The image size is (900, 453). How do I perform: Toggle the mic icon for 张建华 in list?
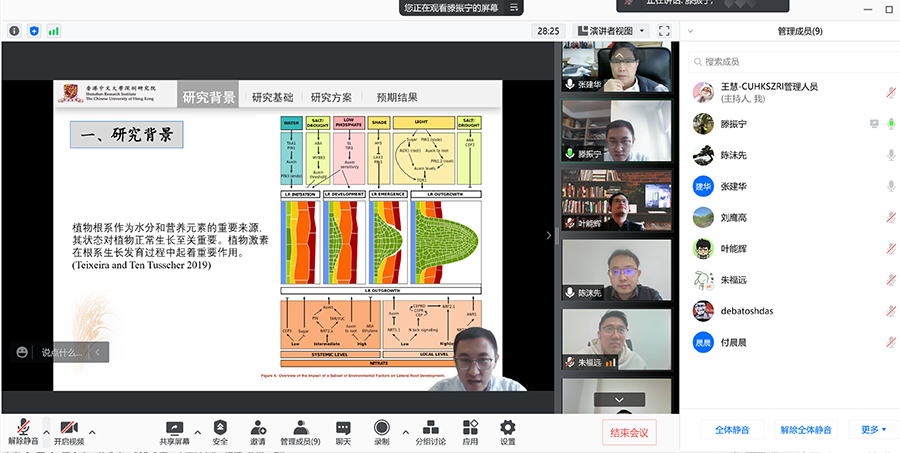[891, 186]
